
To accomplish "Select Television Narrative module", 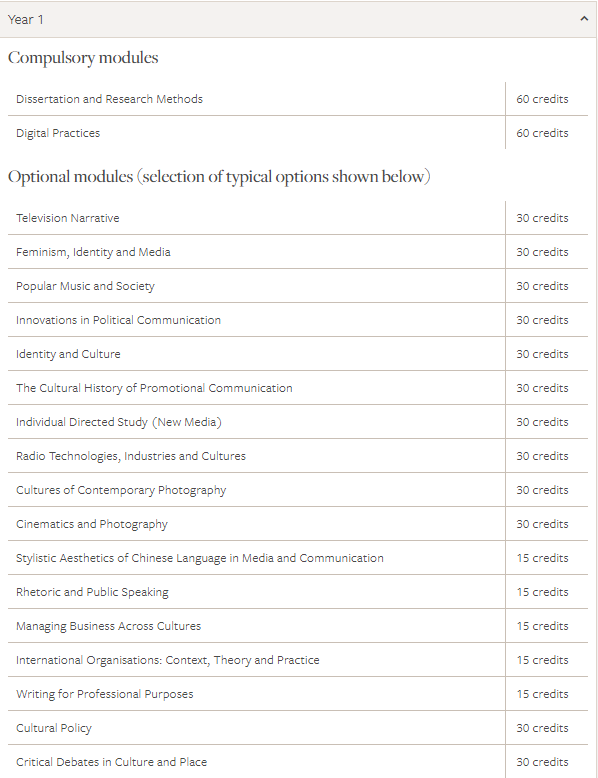I will pyautogui.click(x=67, y=218).
